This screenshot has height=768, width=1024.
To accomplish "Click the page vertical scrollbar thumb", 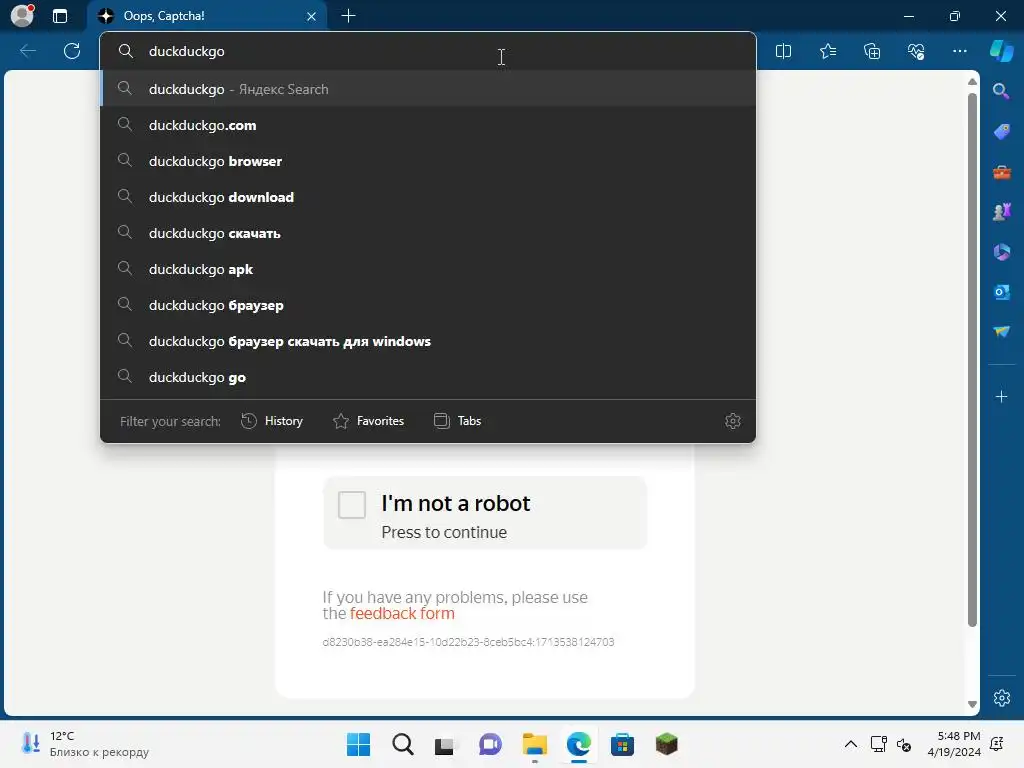I will [972, 359].
